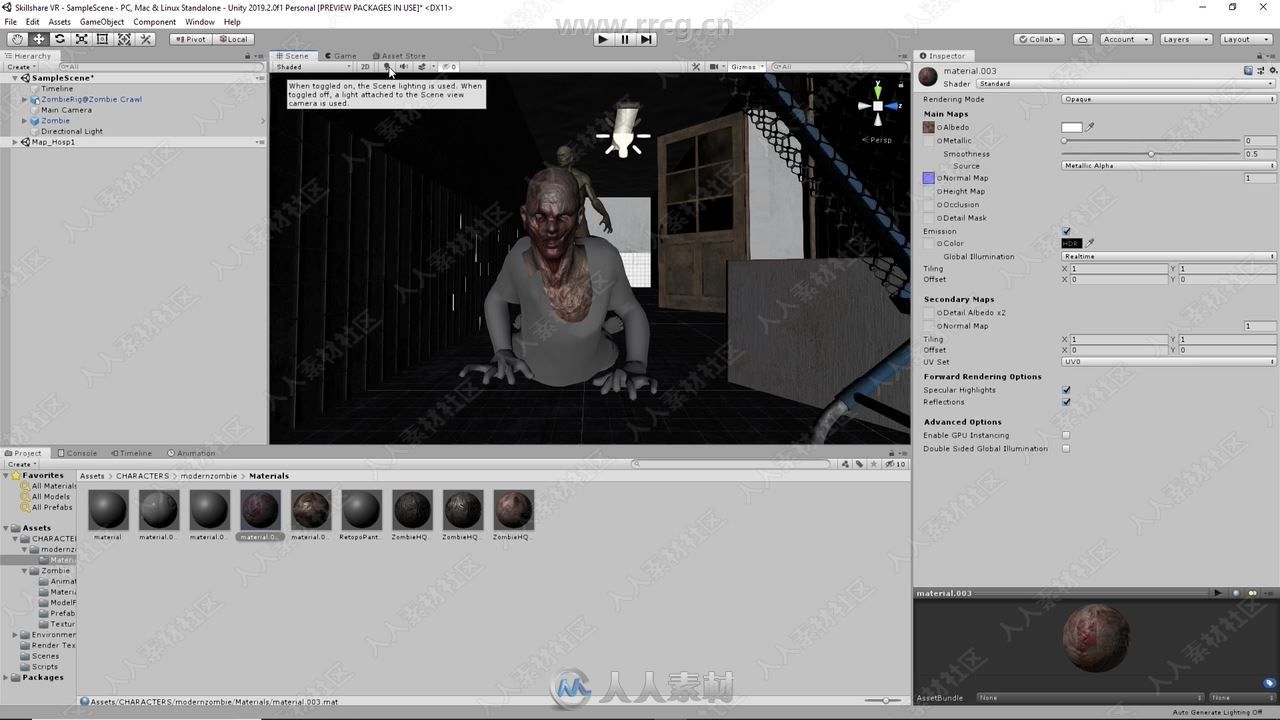Click the Step frame button
The height and width of the screenshot is (720, 1280).
pos(646,39)
